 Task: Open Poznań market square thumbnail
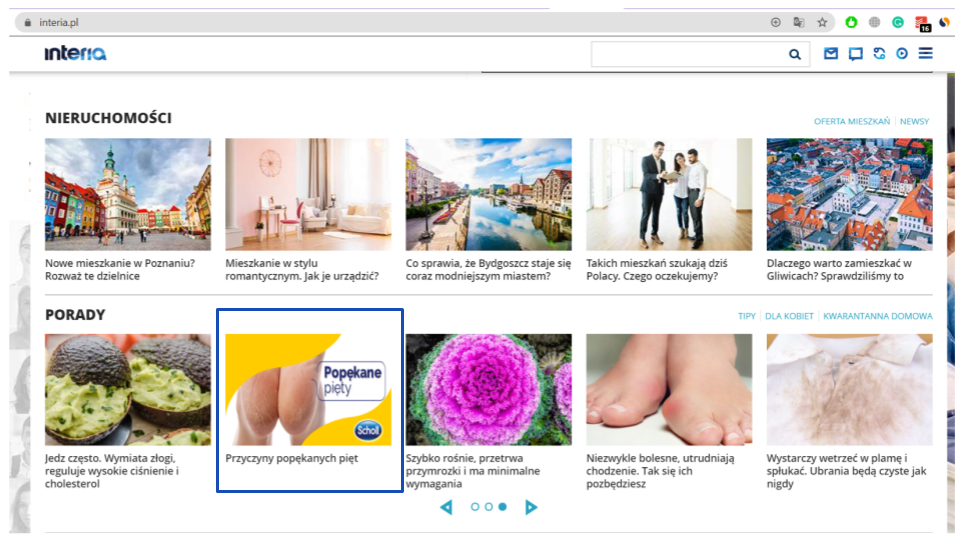tap(128, 194)
